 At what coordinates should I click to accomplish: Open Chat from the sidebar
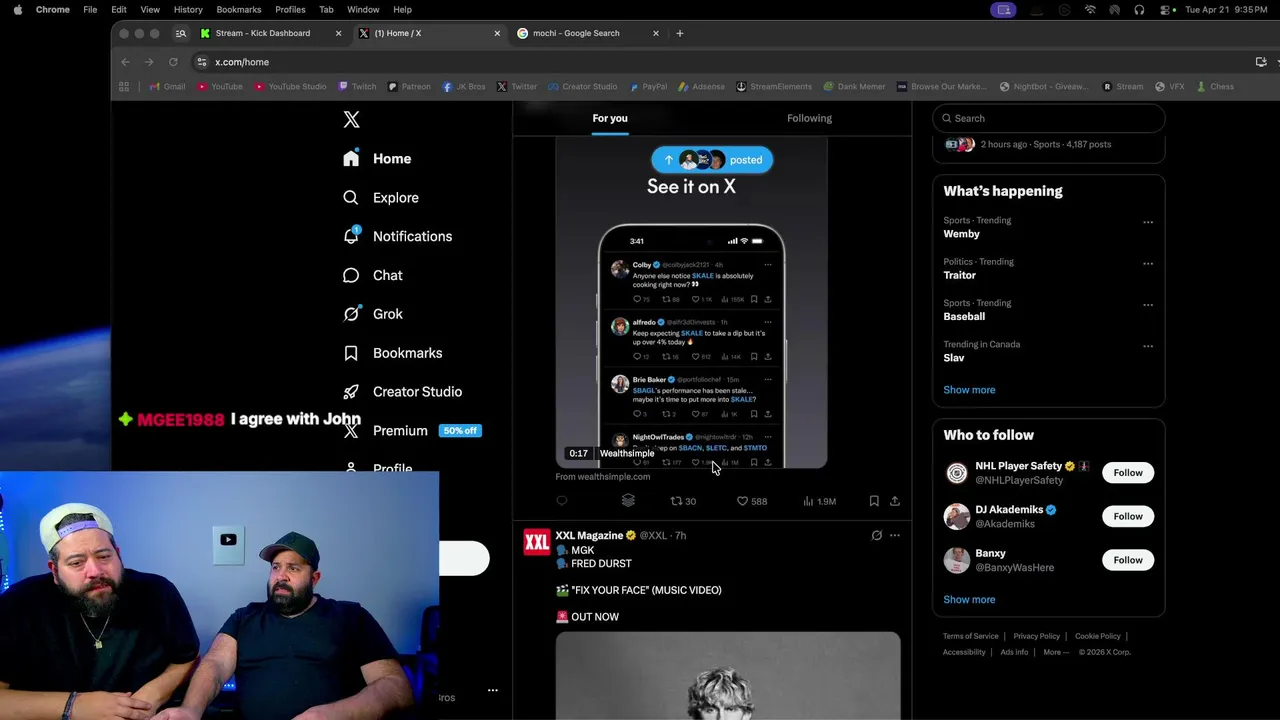click(x=372, y=275)
